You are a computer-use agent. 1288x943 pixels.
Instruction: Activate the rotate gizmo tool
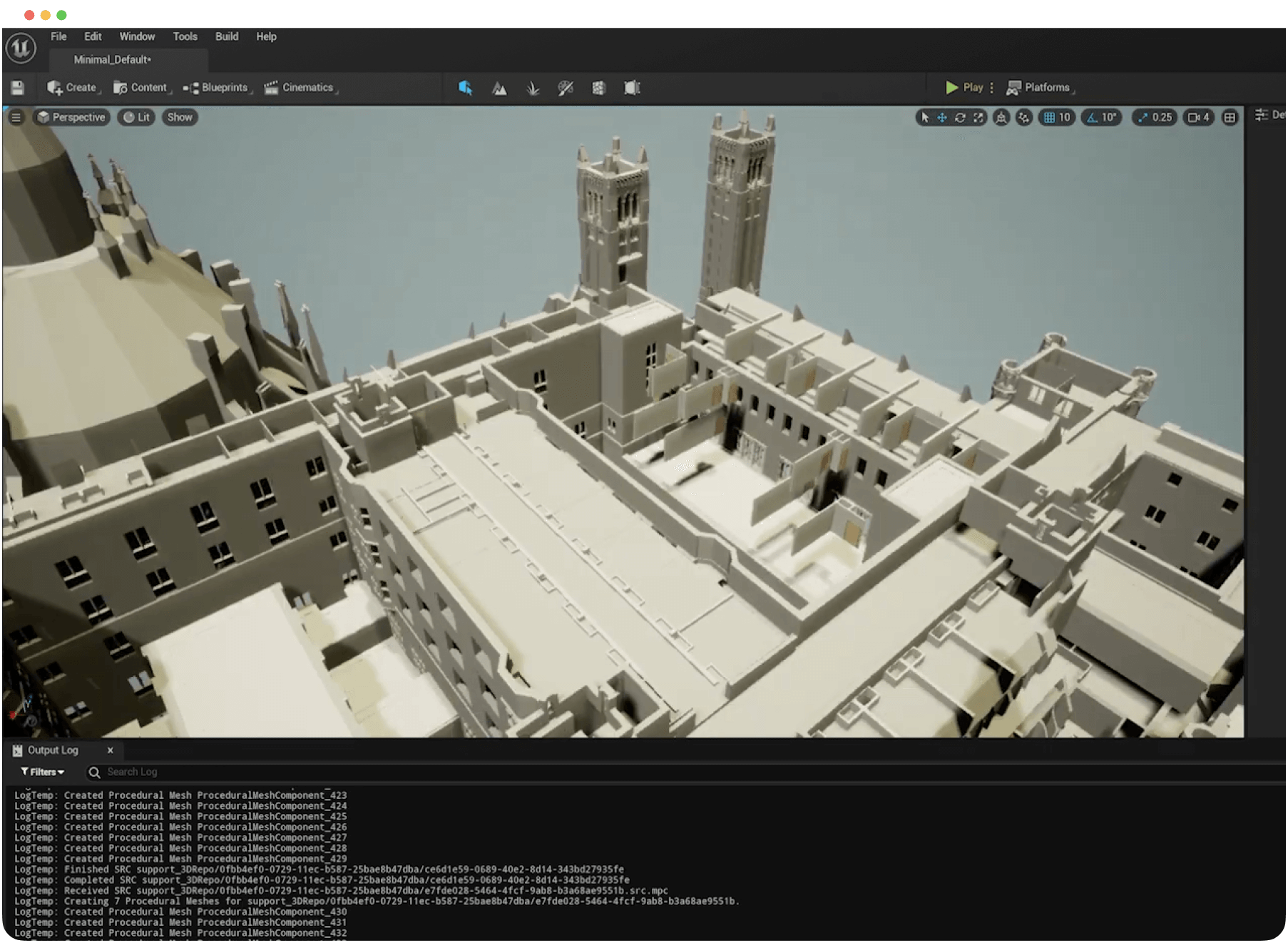point(960,117)
